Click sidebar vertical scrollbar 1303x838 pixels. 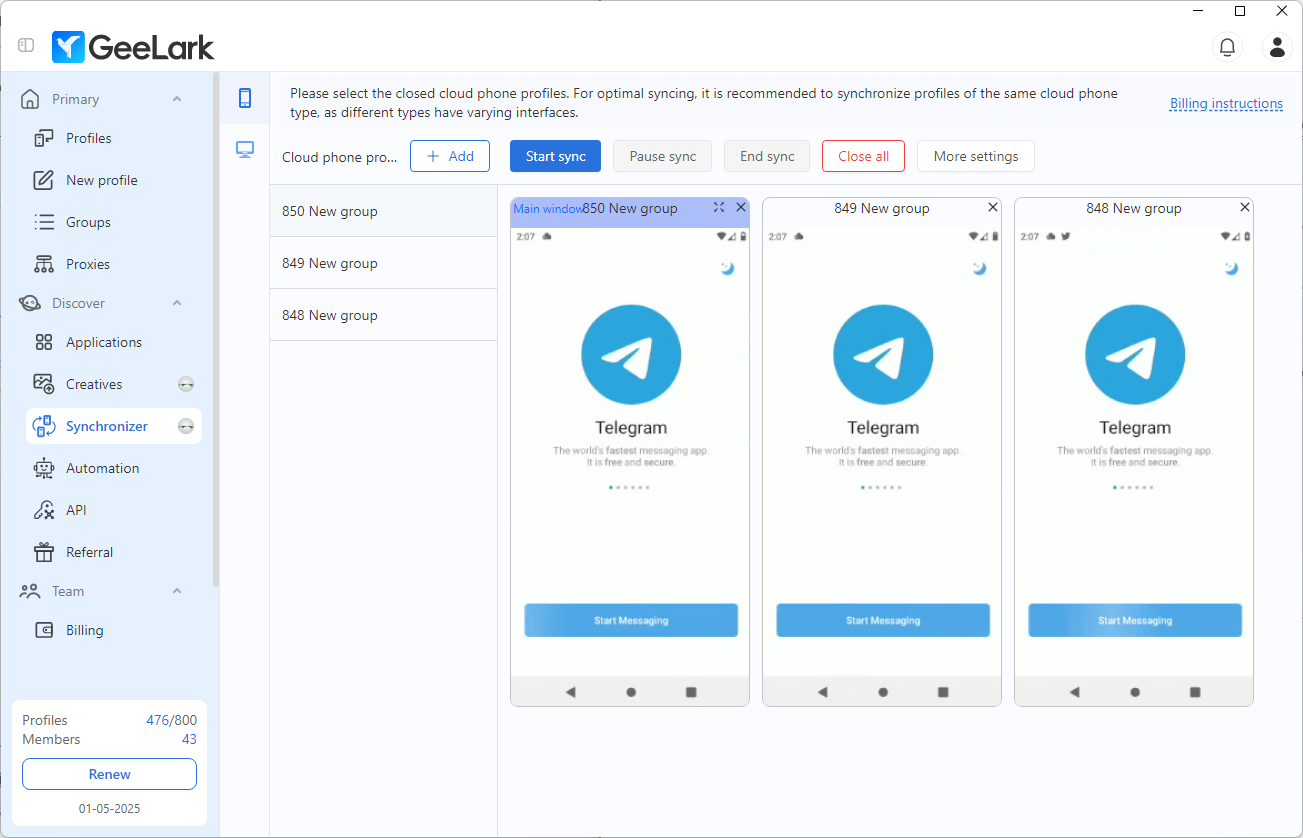click(216, 330)
